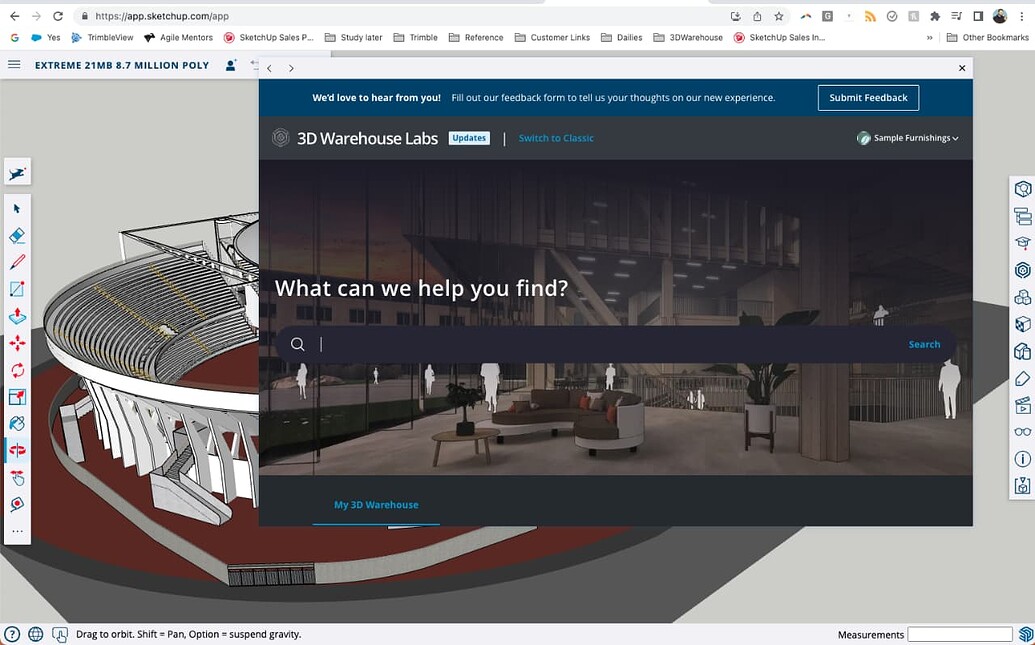Follow the Switch to Classic link
The height and width of the screenshot is (645, 1035).
[x=556, y=138]
